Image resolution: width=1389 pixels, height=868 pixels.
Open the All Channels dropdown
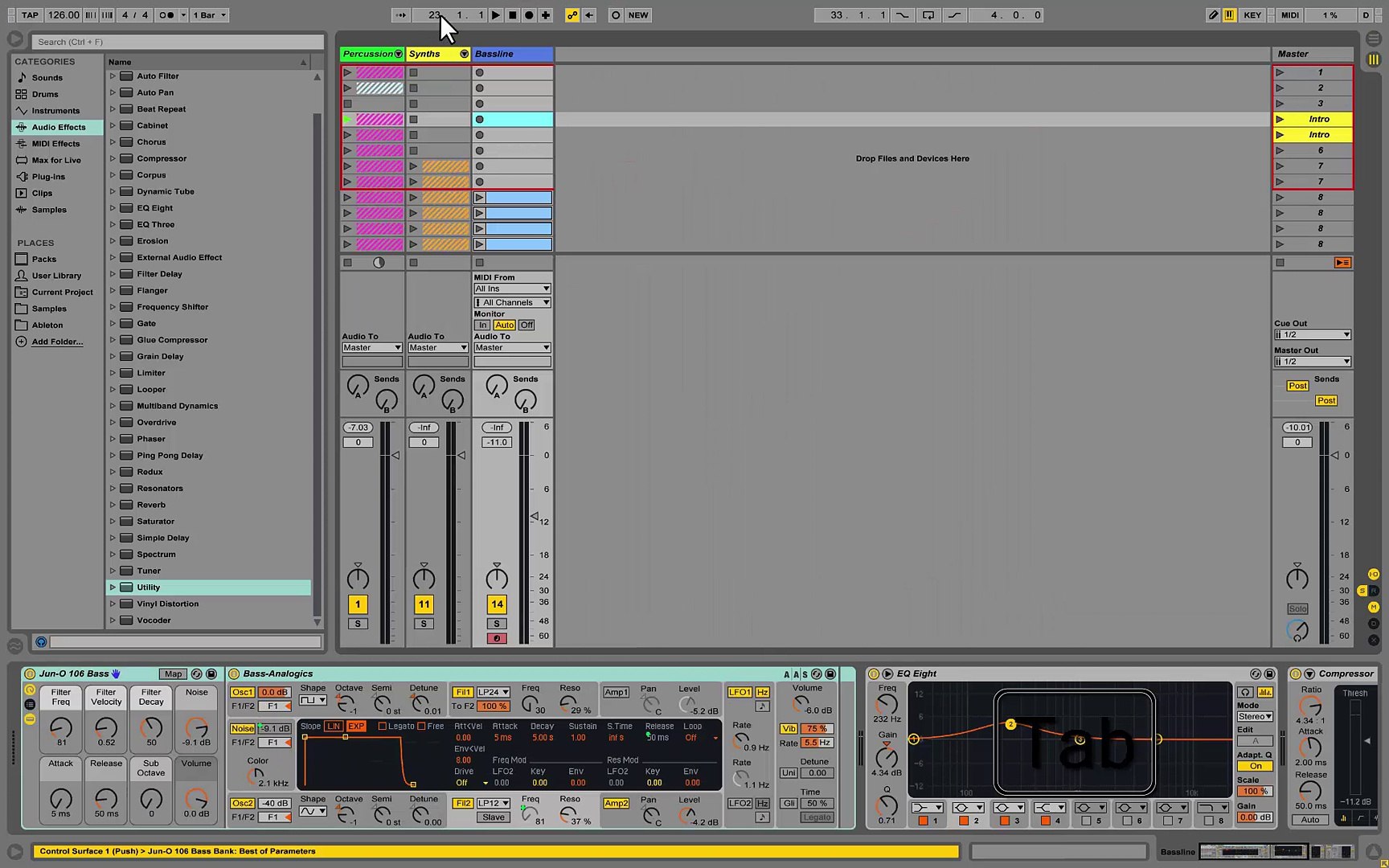[512, 303]
